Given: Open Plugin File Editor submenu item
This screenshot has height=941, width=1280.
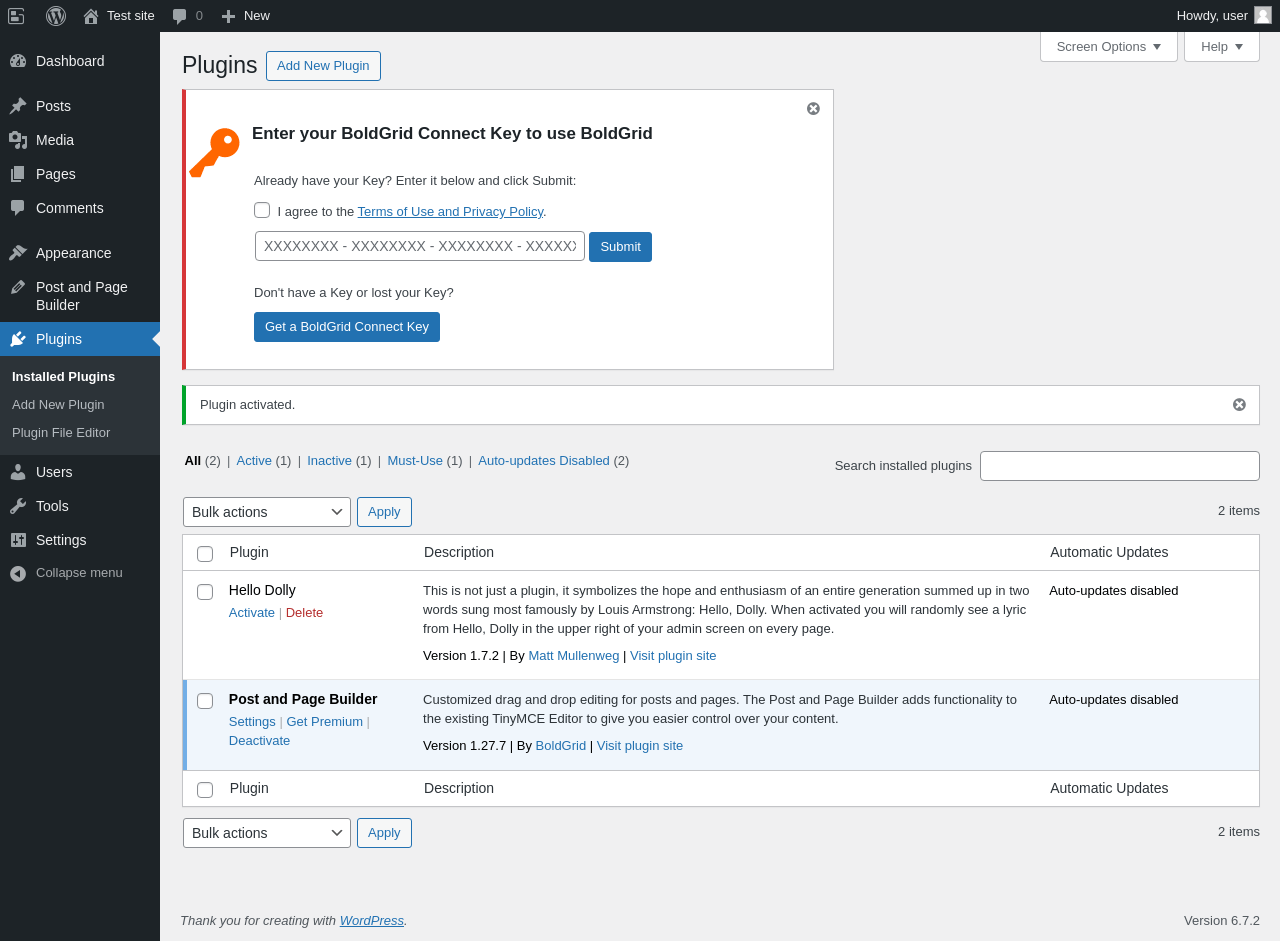Looking at the screenshot, I should 61,432.
